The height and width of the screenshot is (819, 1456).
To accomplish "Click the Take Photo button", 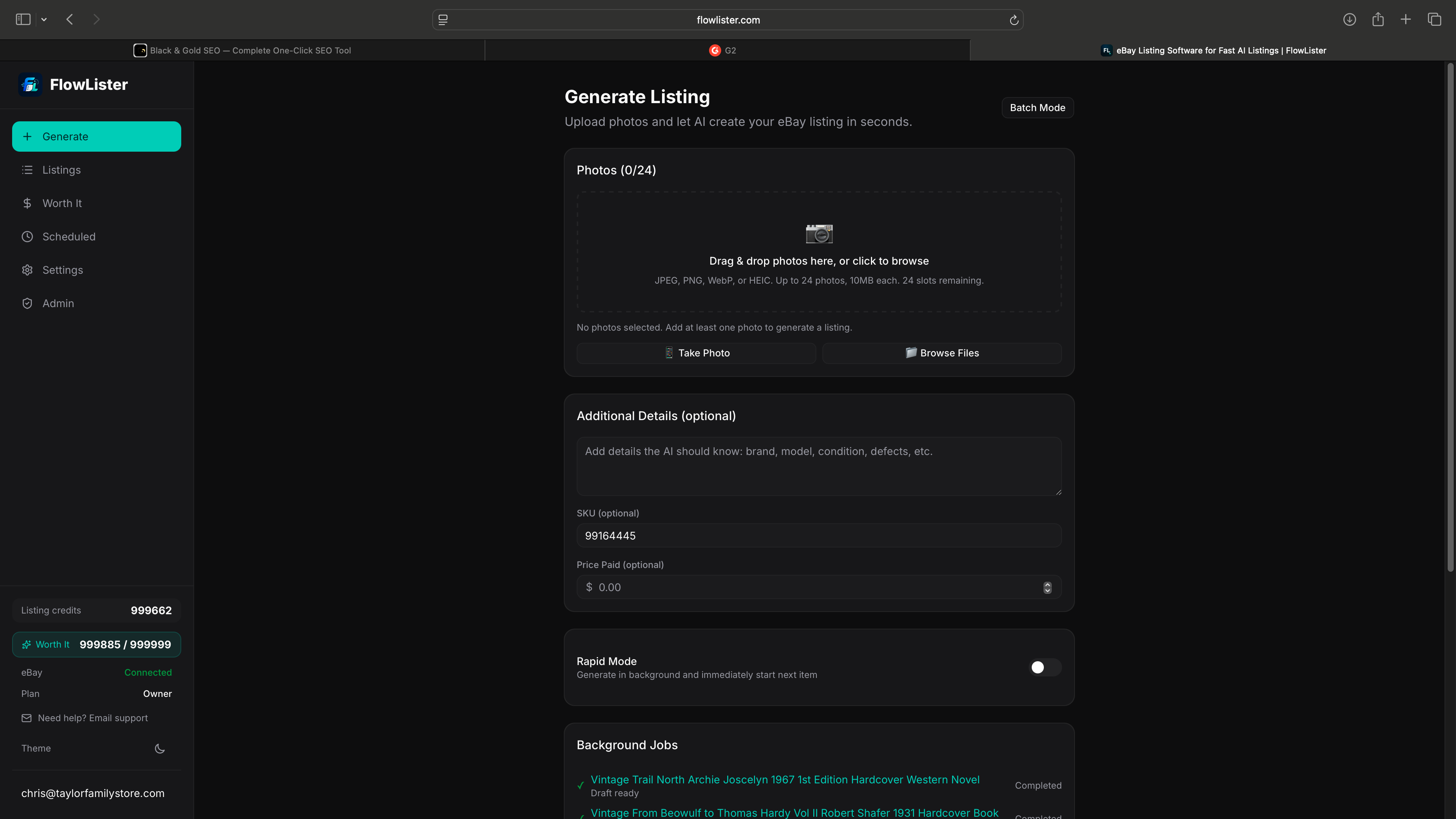I will pyautogui.click(x=697, y=353).
